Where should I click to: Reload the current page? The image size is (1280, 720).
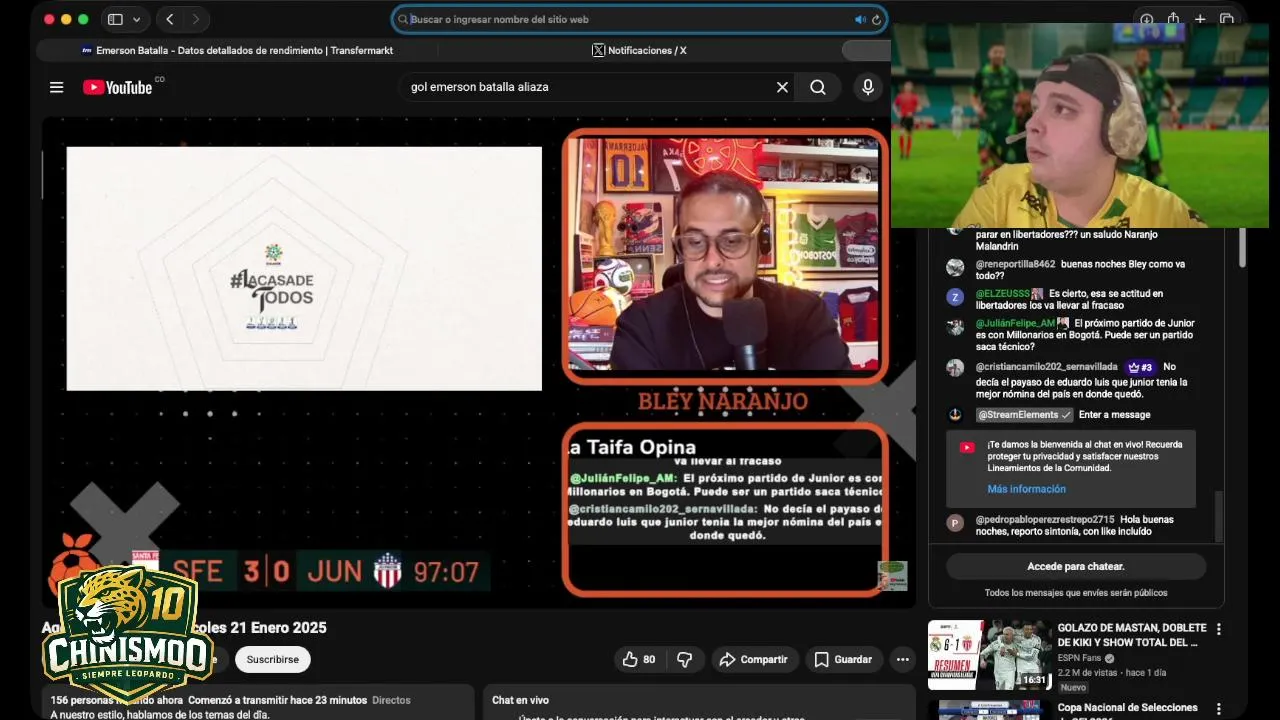point(876,19)
